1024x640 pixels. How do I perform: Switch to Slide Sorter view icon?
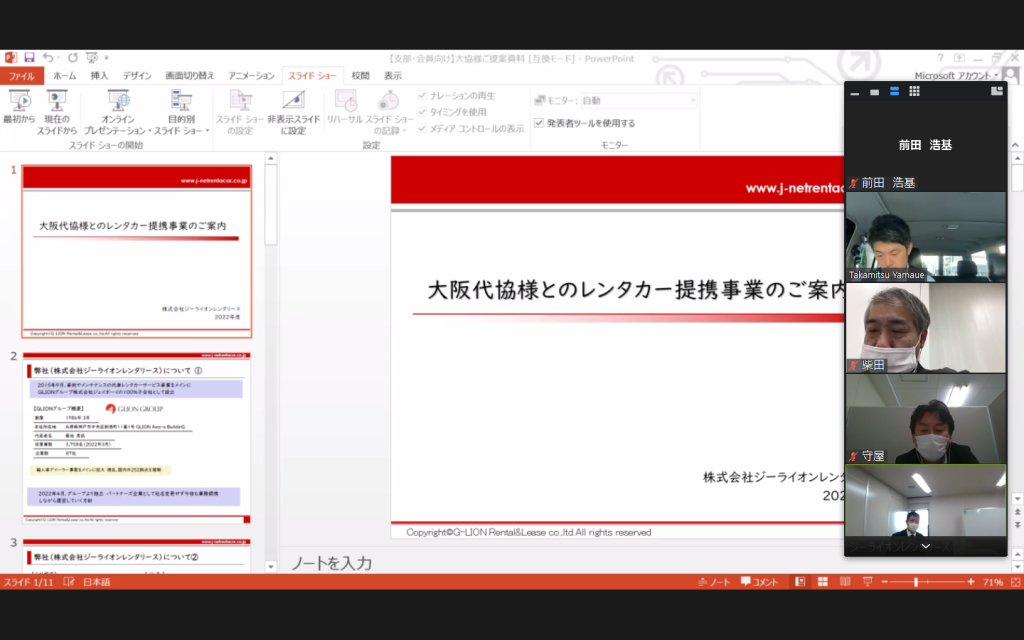coord(823,582)
